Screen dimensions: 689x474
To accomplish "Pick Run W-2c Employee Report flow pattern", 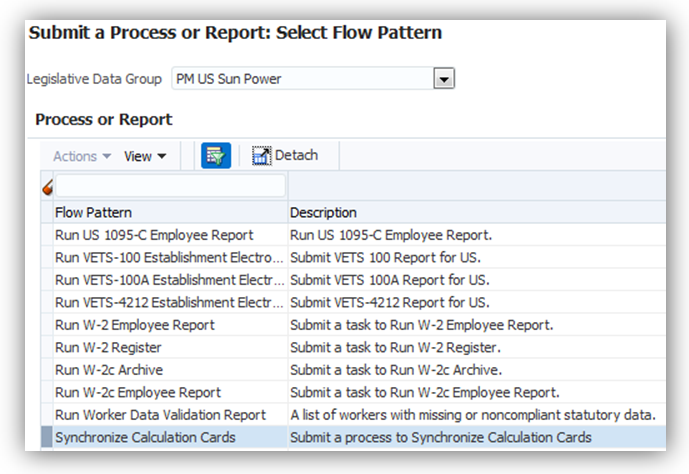I will [138, 392].
